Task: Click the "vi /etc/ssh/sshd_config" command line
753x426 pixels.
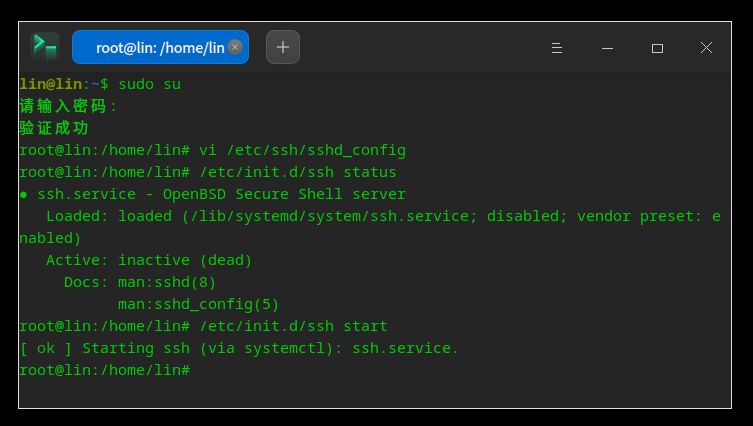Action: coord(302,150)
